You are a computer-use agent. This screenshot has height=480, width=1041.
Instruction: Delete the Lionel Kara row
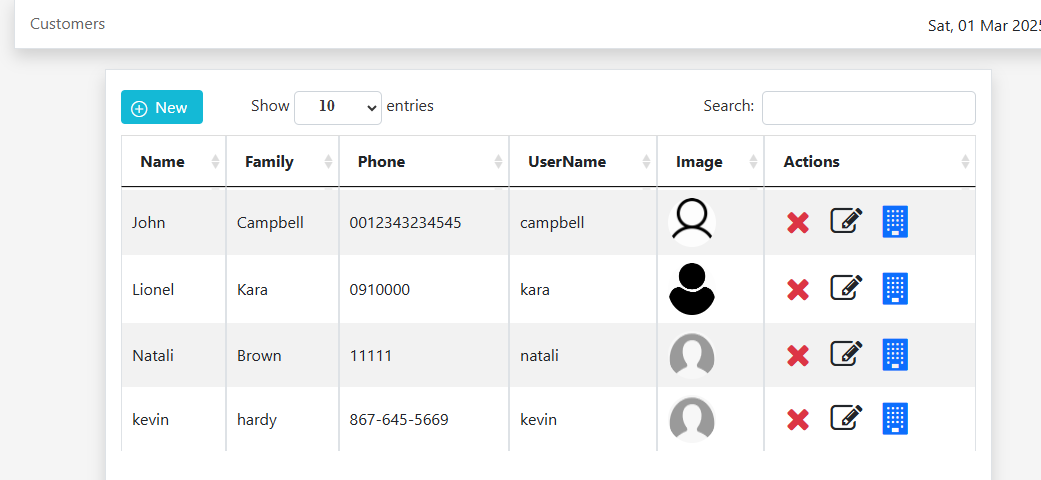click(797, 290)
